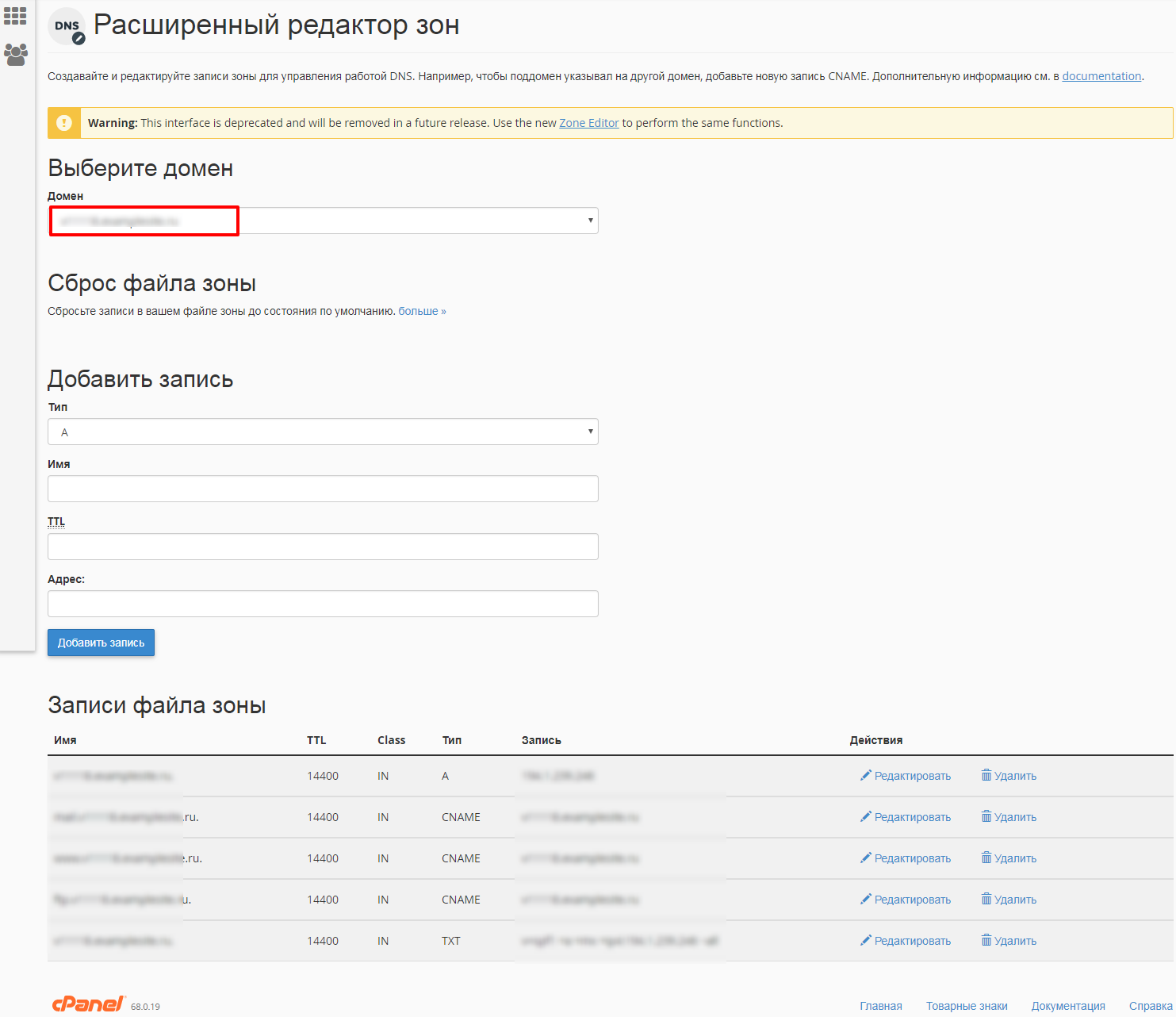The image size is (1176, 1017).
Task: Click the Class column header
Action: click(391, 740)
